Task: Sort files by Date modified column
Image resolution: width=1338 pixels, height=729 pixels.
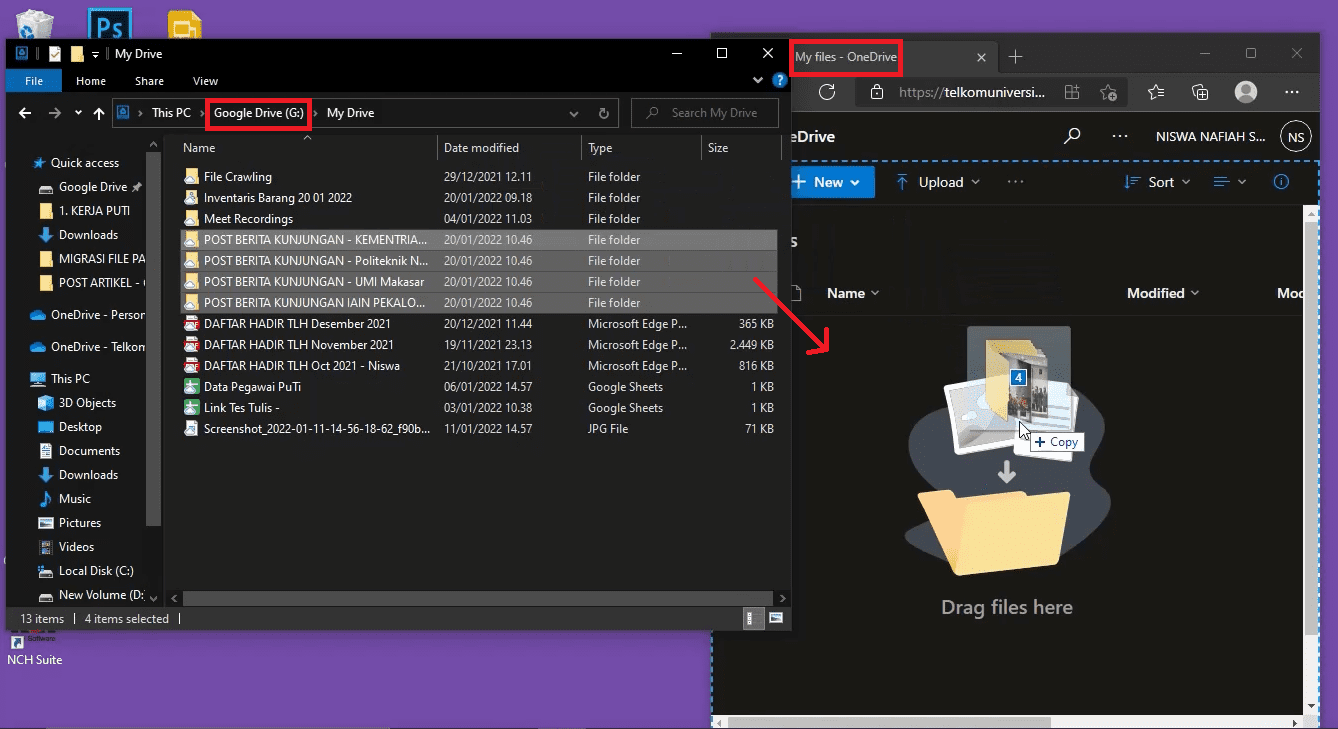Action: (510, 148)
